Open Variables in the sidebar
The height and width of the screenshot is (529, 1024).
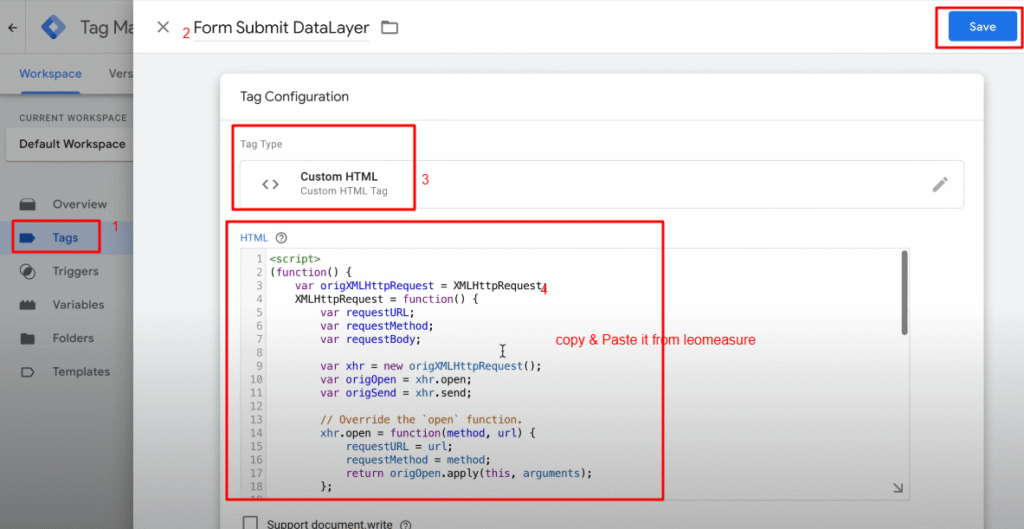click(x=76, y=305)
